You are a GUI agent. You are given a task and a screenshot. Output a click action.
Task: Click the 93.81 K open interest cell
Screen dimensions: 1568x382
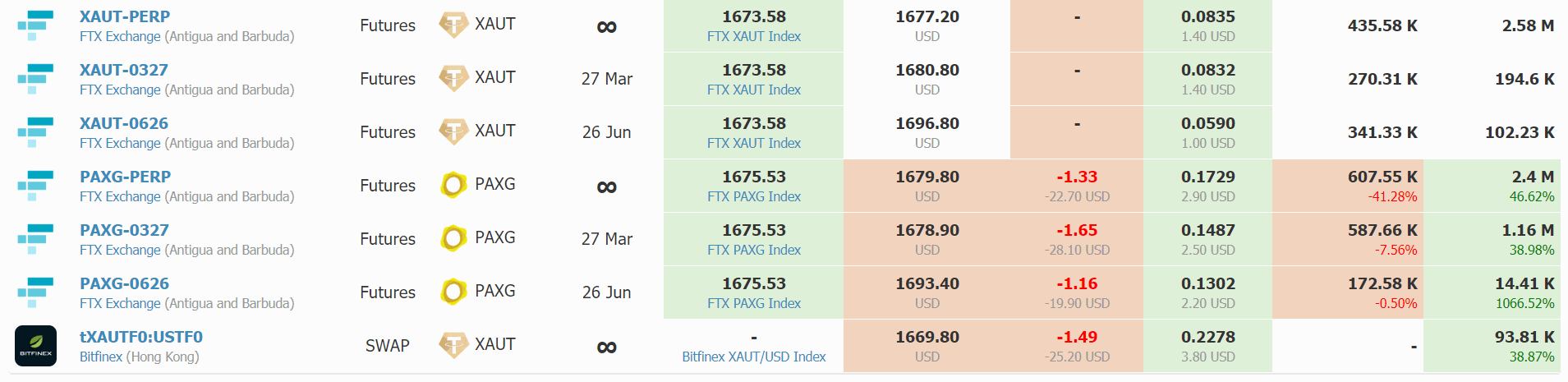point(1492,346)
